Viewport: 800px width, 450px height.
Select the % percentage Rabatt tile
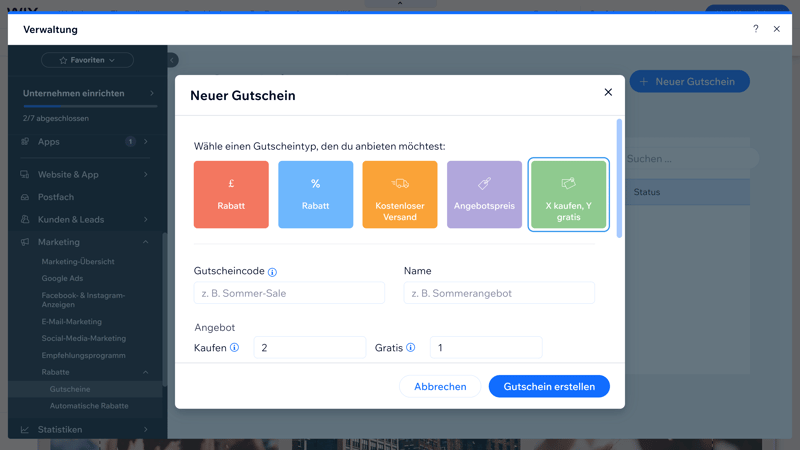click(315, 194)
